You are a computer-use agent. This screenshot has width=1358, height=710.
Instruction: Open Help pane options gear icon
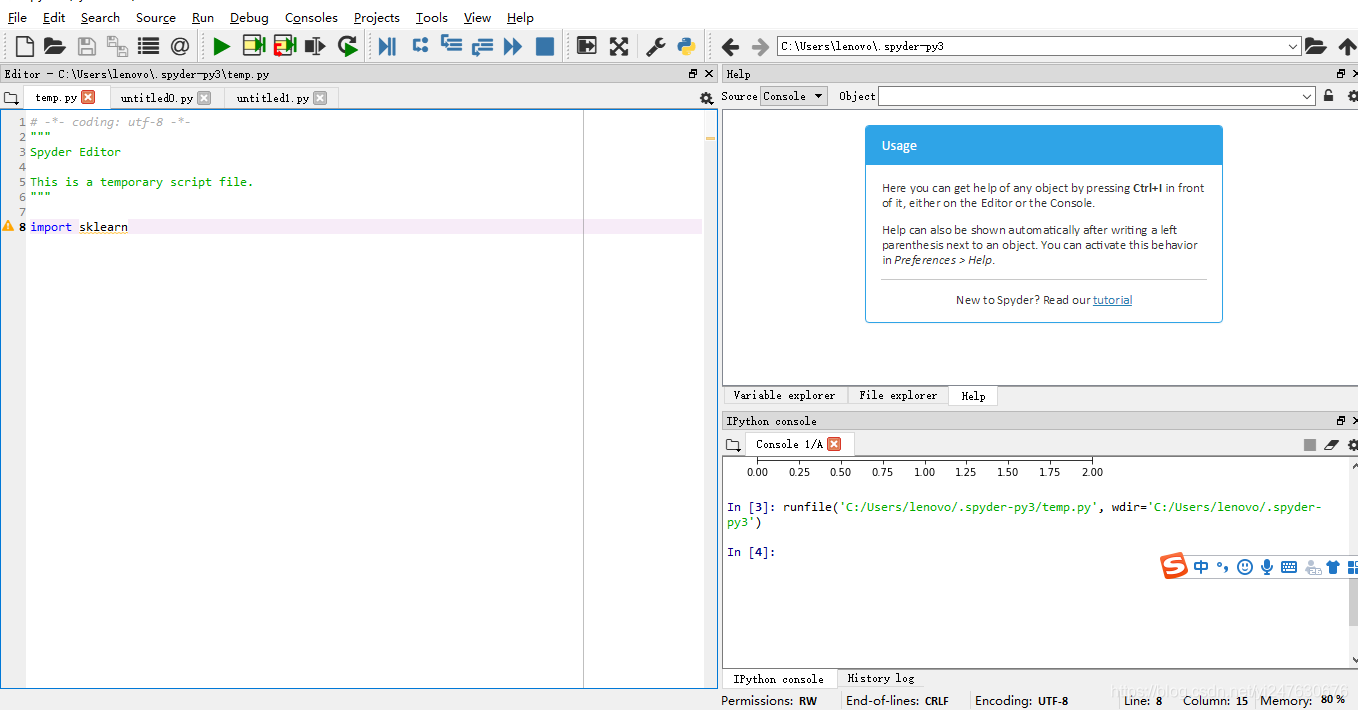pyautogui.click(x=1352, y=96)
